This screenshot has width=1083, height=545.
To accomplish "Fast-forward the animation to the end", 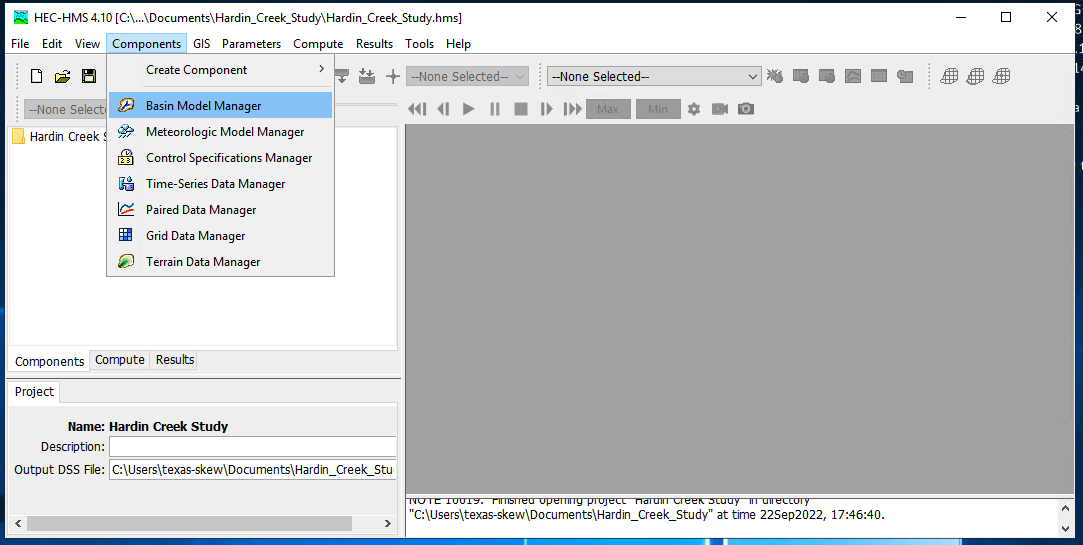I will [573, 109].
